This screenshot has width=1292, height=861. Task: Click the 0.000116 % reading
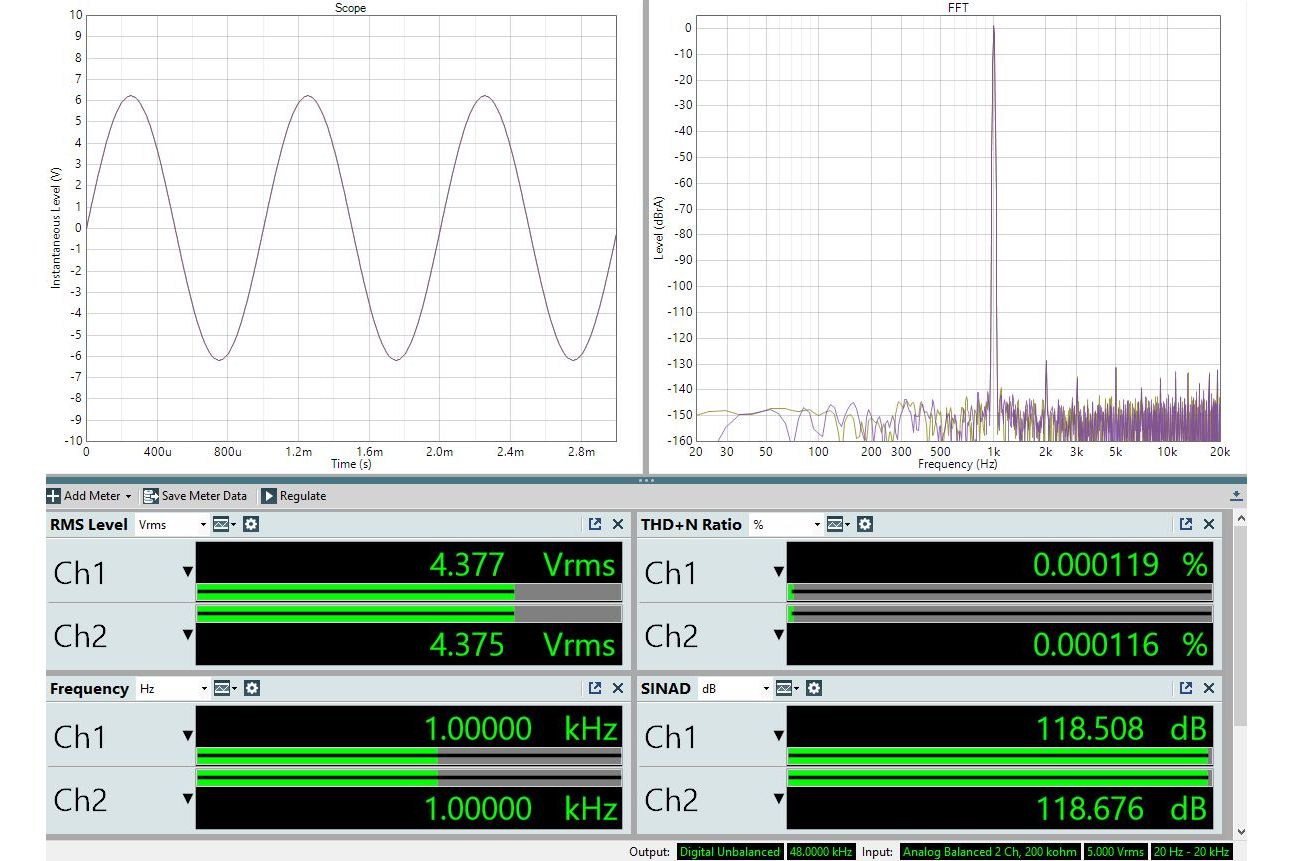(1120, 644)
